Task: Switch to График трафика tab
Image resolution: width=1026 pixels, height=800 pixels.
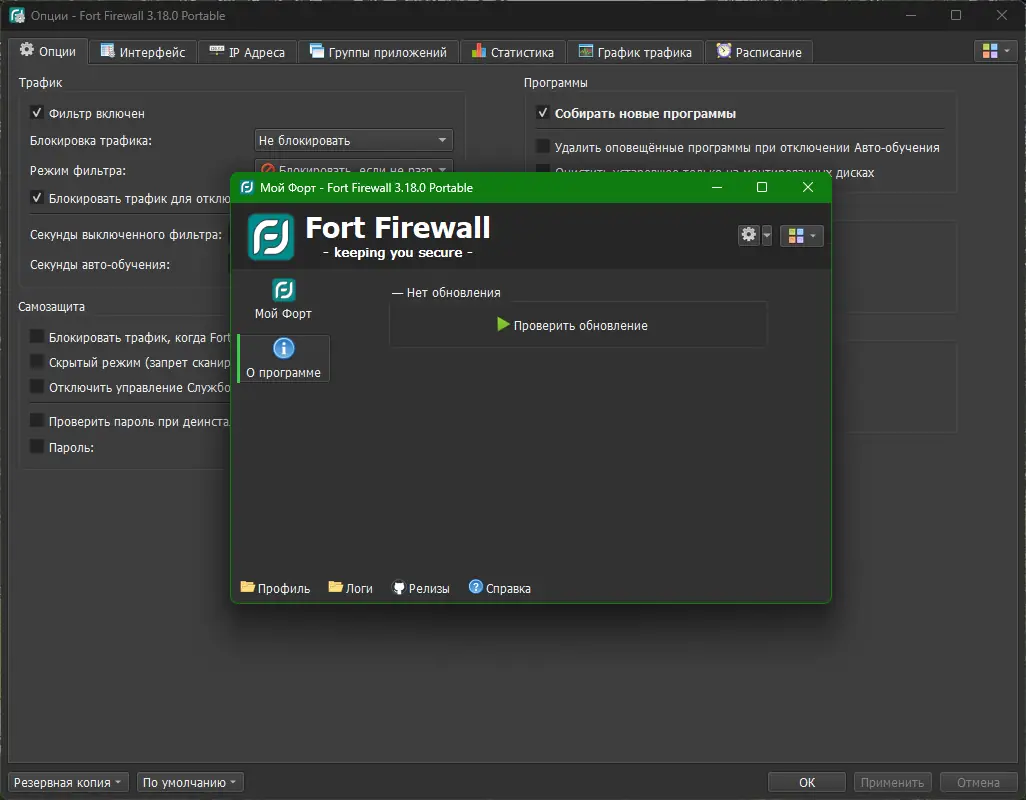Action: point(635,52)
